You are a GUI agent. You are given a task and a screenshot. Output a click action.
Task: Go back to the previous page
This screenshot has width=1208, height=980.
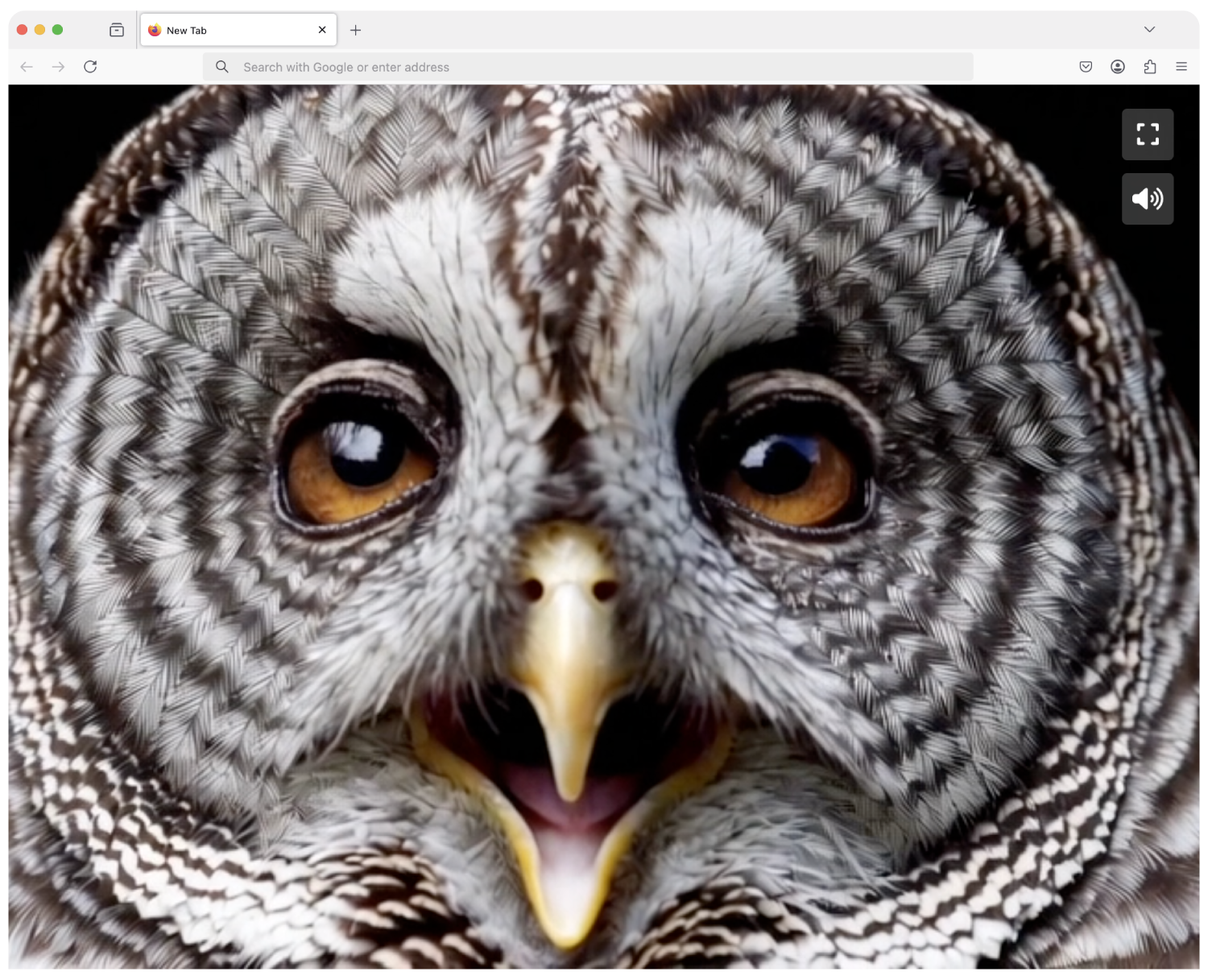(27, 67)
